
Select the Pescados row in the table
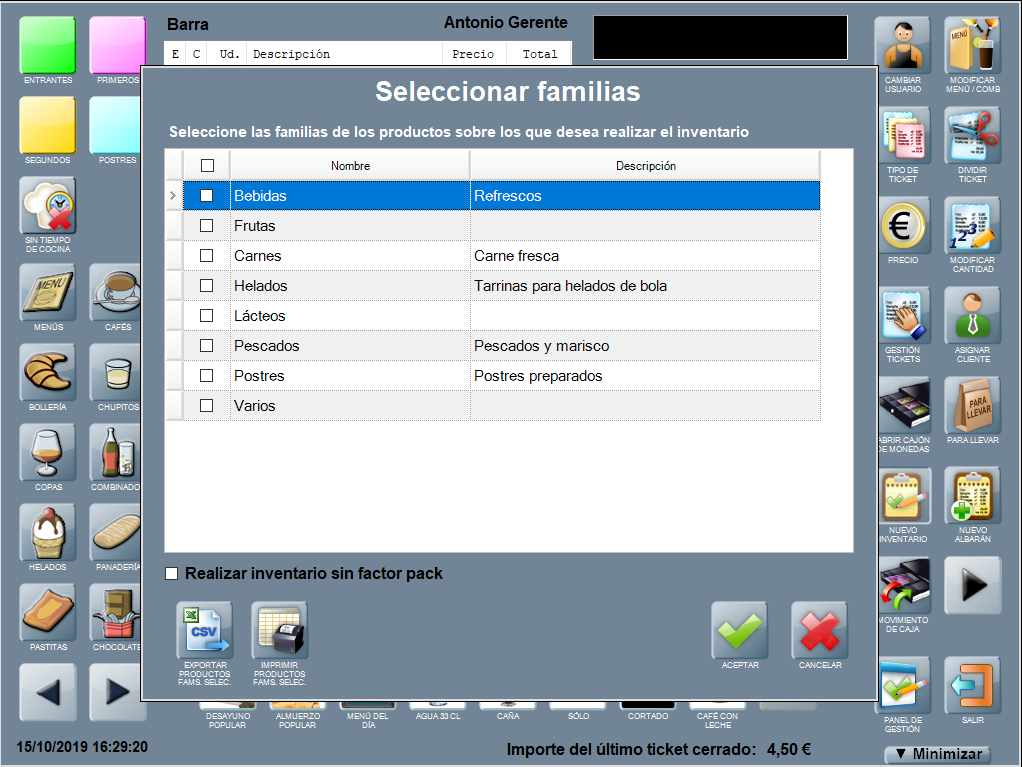tap(350, 346)
